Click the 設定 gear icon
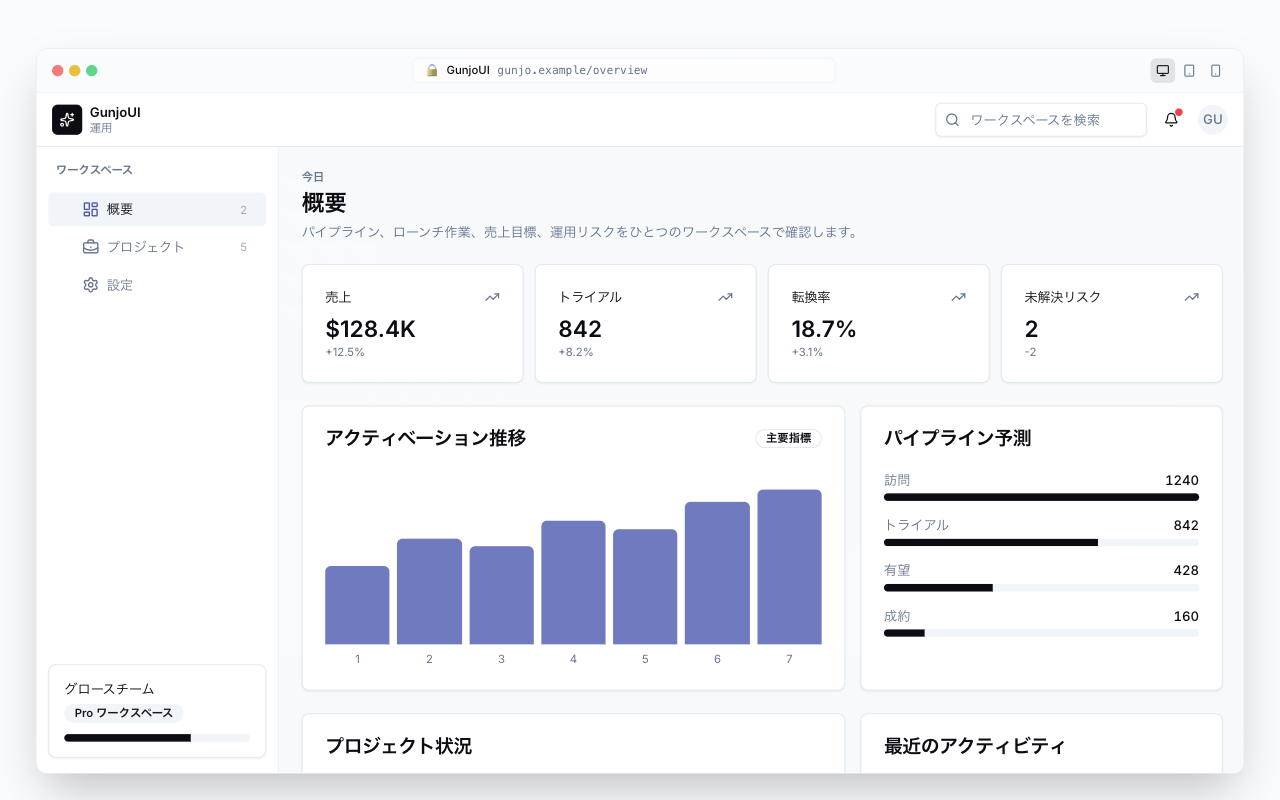The image size is (1280, 800). [x=90, y=285]
